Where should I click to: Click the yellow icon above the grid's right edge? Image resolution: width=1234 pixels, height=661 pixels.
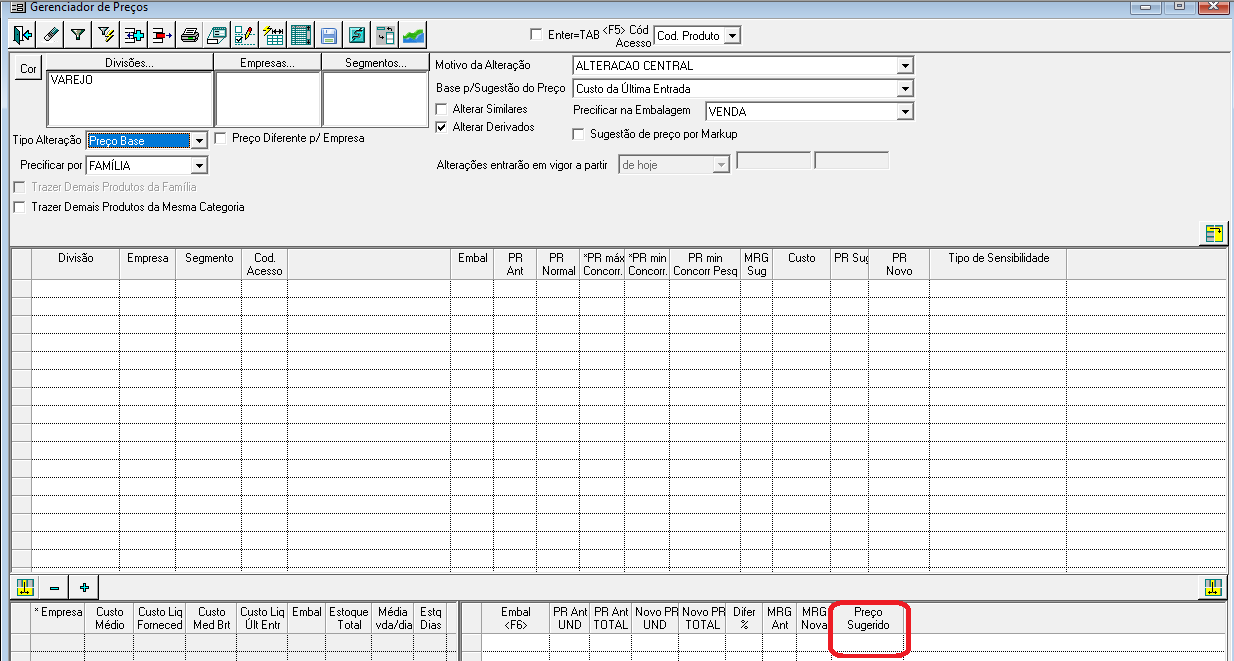pyautogui.click(x=1214, y=233)
